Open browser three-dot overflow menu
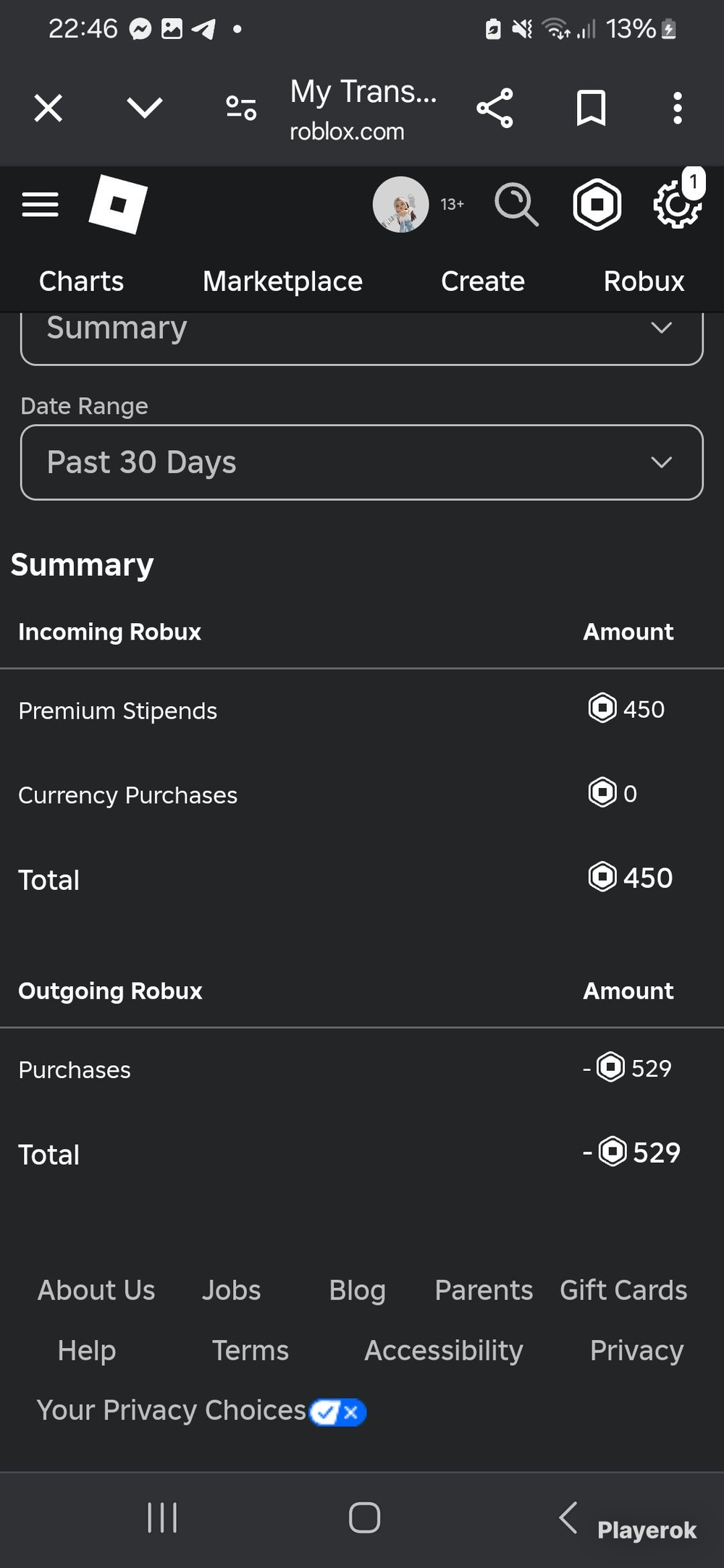 point(678,109)
